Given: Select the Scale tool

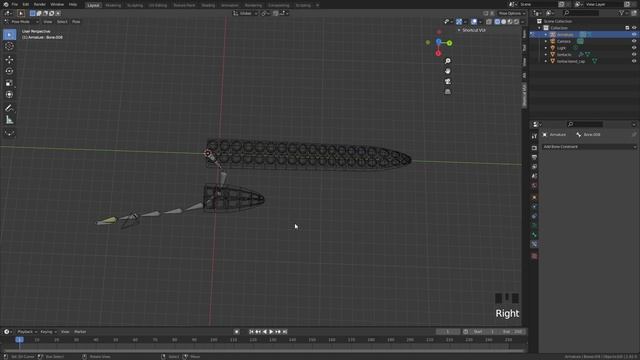Looking at the screenshot, I should (9, 83).
